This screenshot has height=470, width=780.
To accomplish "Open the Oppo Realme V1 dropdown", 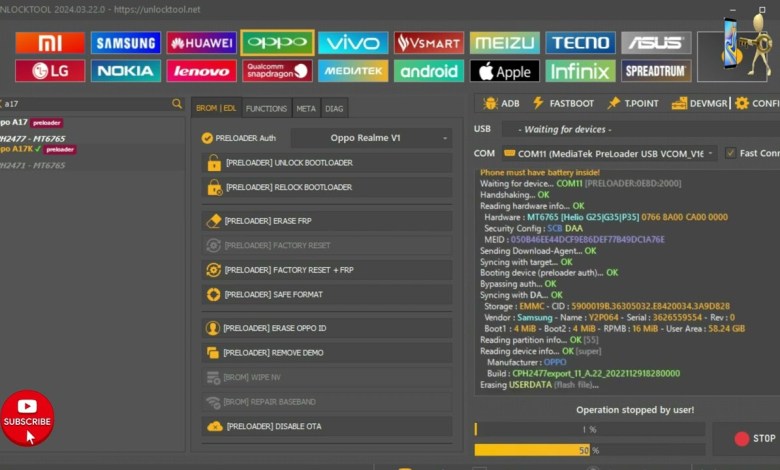I will pos(371,138).
